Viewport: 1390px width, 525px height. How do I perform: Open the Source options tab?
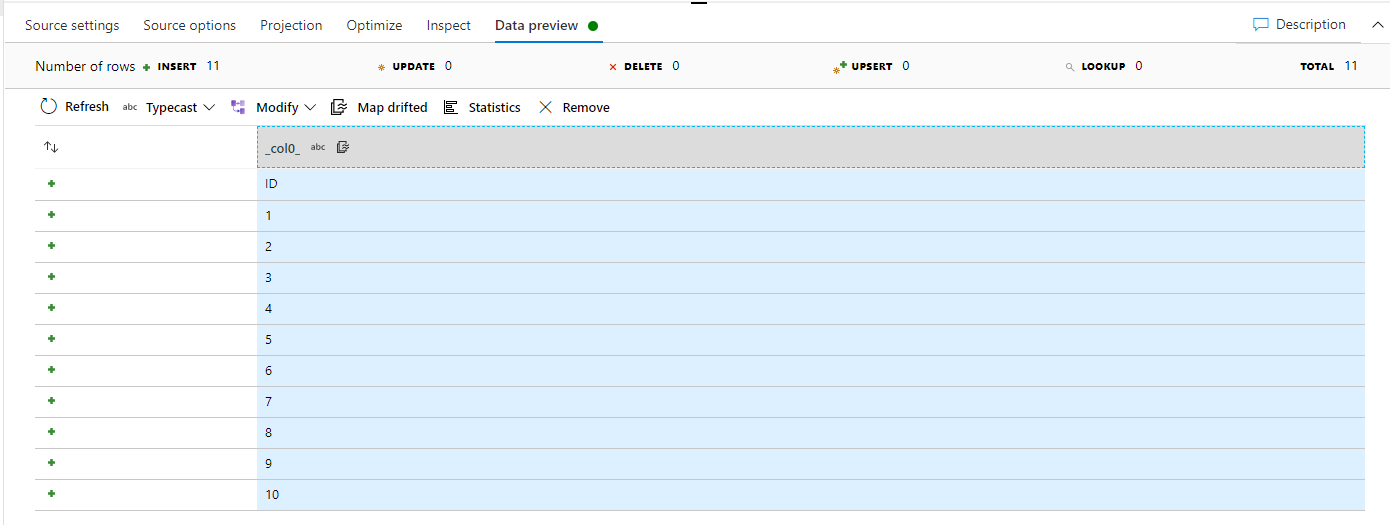(189, 25)
